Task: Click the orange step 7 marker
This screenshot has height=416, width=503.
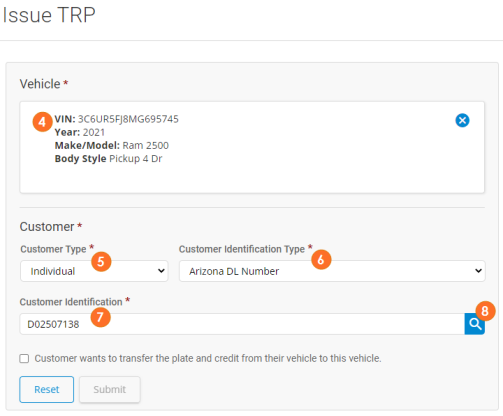Action: tap(100, 317)
